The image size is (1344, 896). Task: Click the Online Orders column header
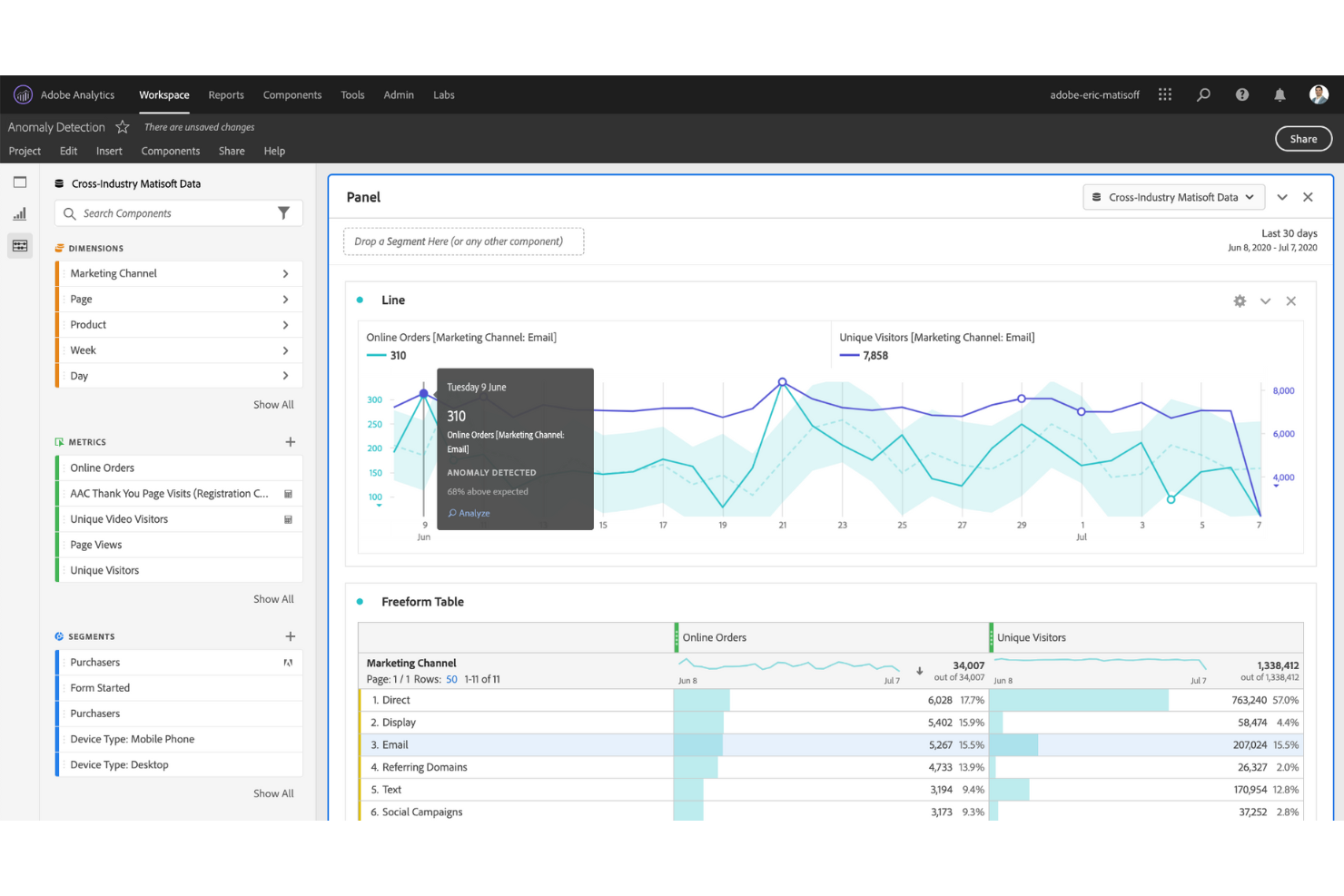831,637
